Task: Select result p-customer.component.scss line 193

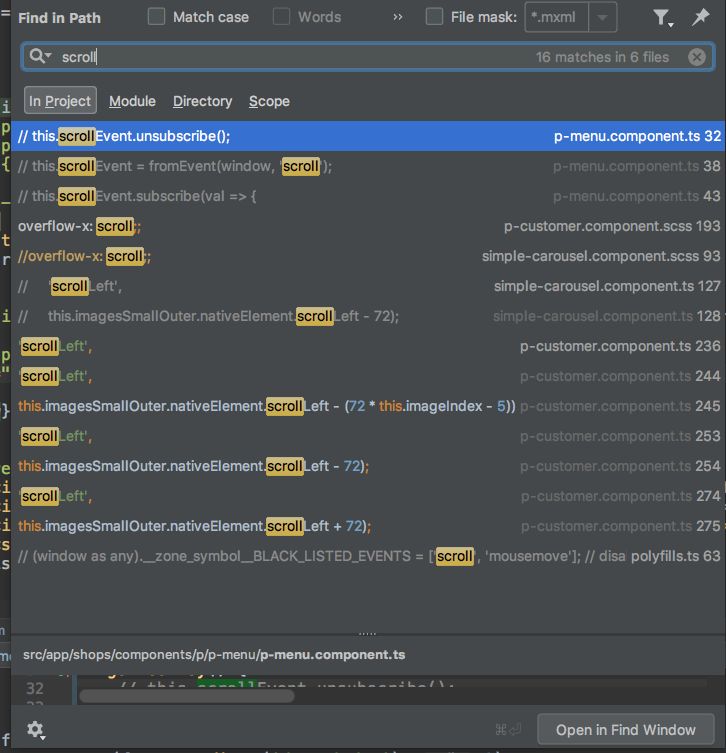Action: [368, 226]
